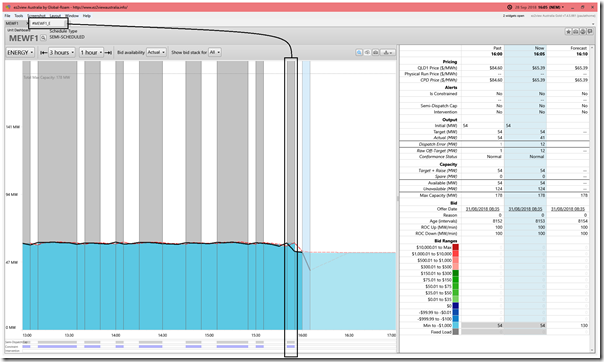Close the MEWF1 tab with x
Screen dimensions: 604x362
[x=27, y=23]
